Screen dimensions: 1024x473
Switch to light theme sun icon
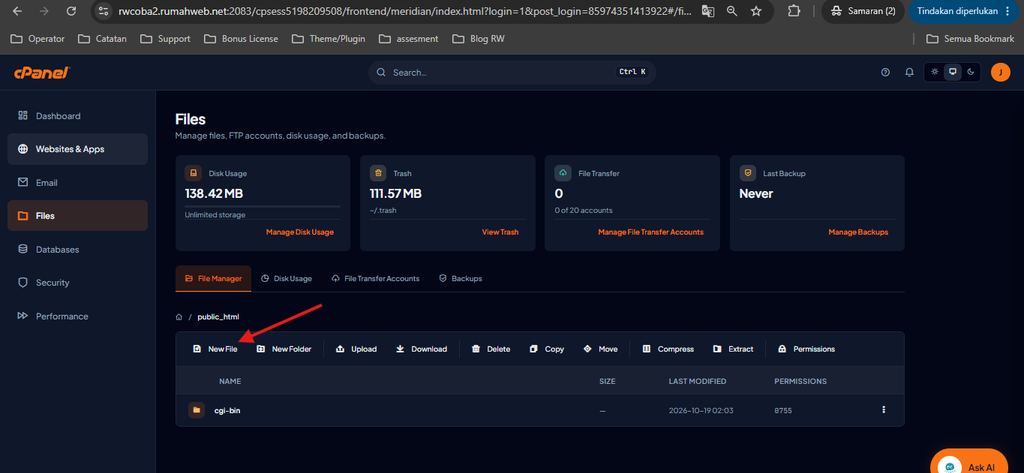(x=935, y=72)
